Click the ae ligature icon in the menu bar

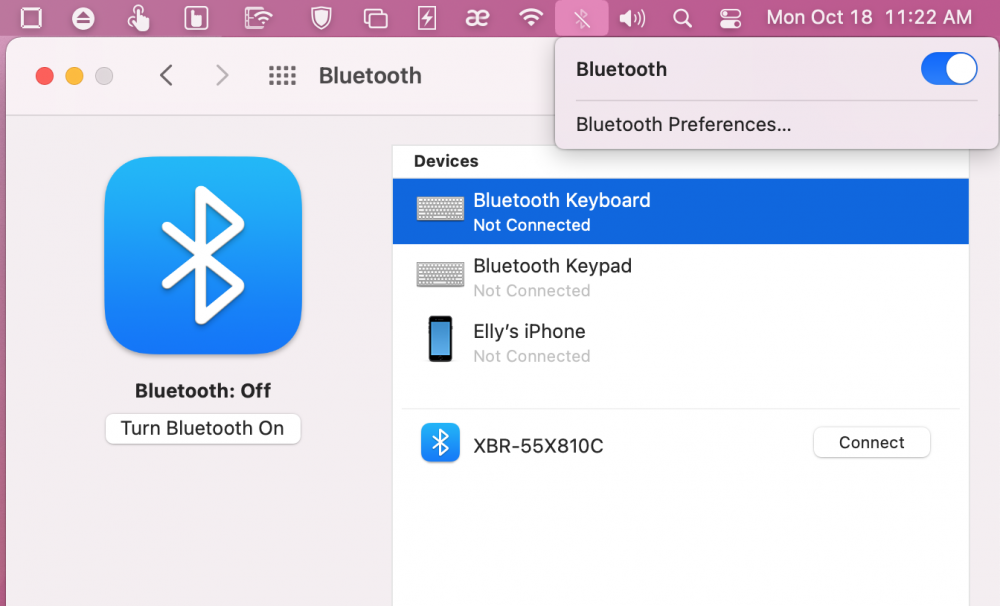click(477, 18)
